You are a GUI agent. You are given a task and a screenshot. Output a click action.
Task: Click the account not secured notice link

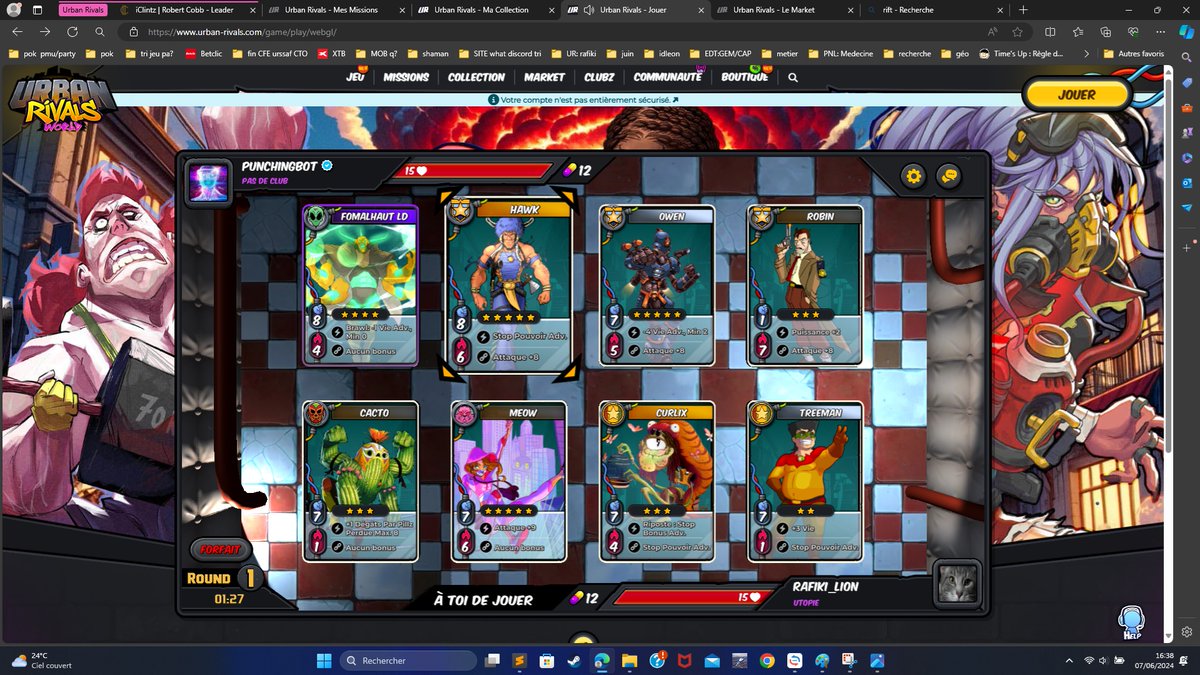pos(583,100)
